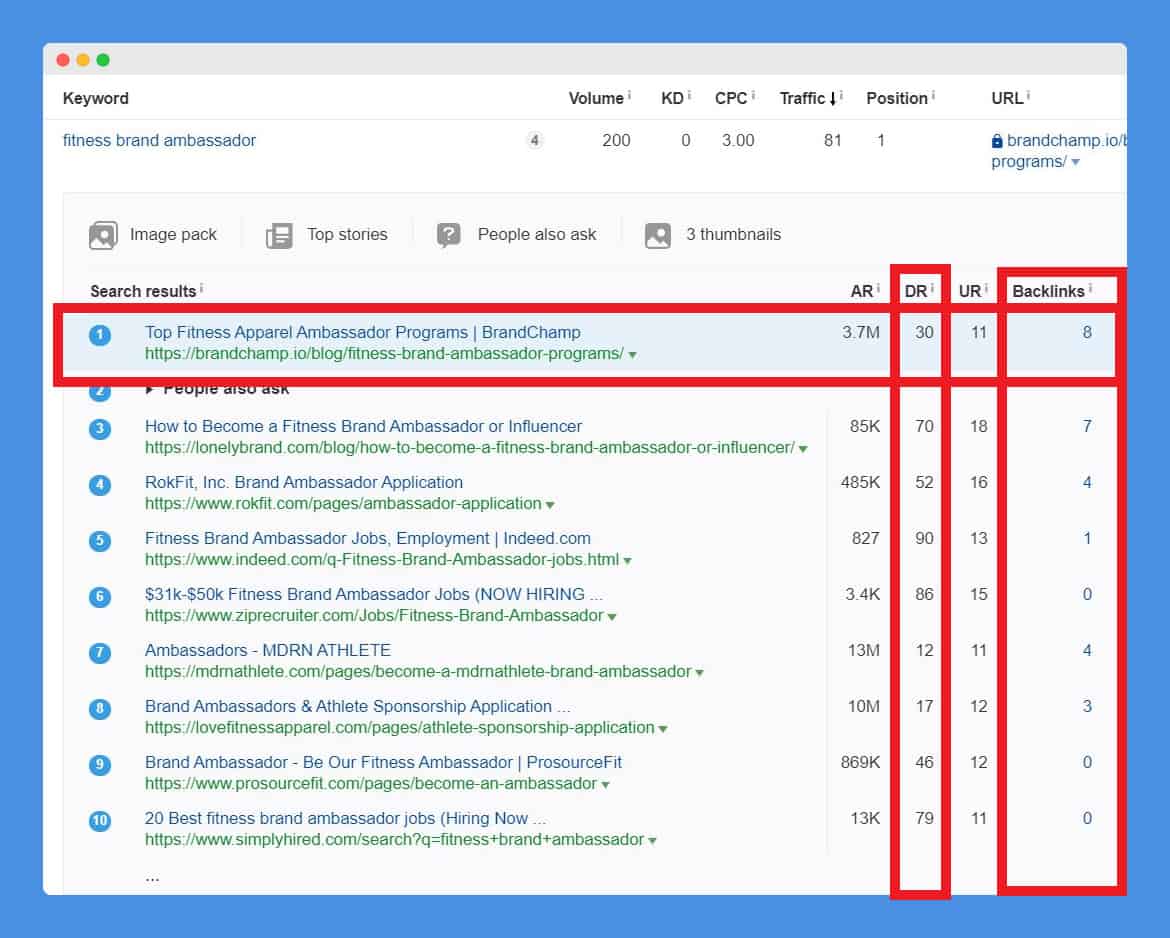The width and height of the screenshot is (1170, 938).
Task: Open dropdown arrow after brandchamp.io blog URL
Action: [633, 355]
